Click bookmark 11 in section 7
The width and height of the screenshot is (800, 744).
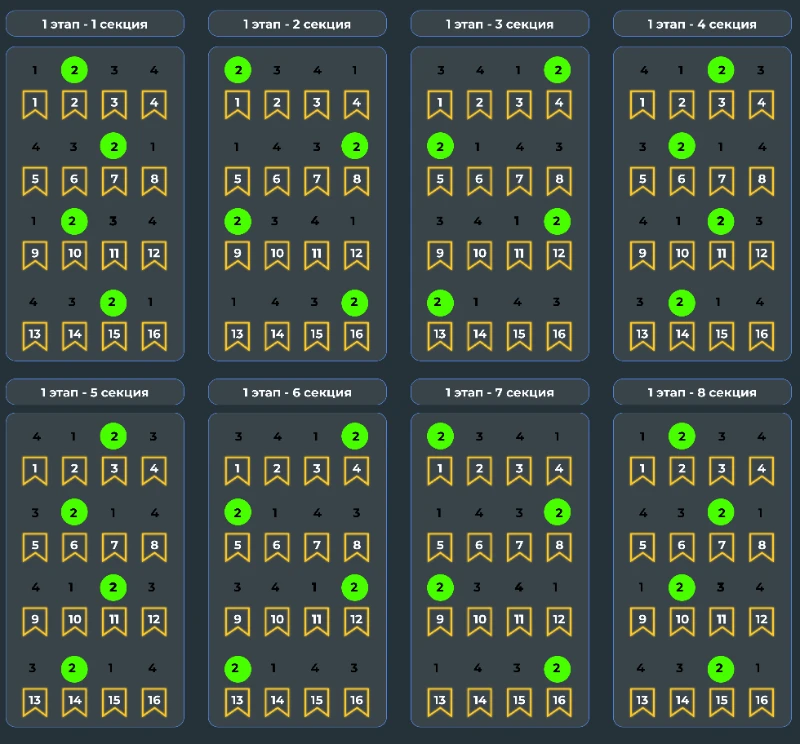click(519, 621)
